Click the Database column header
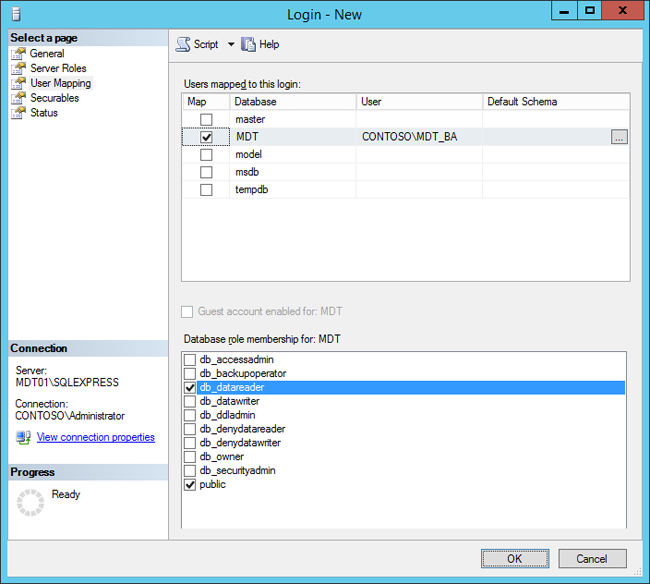Screen dimensions: 650x584 click(293, 101)
